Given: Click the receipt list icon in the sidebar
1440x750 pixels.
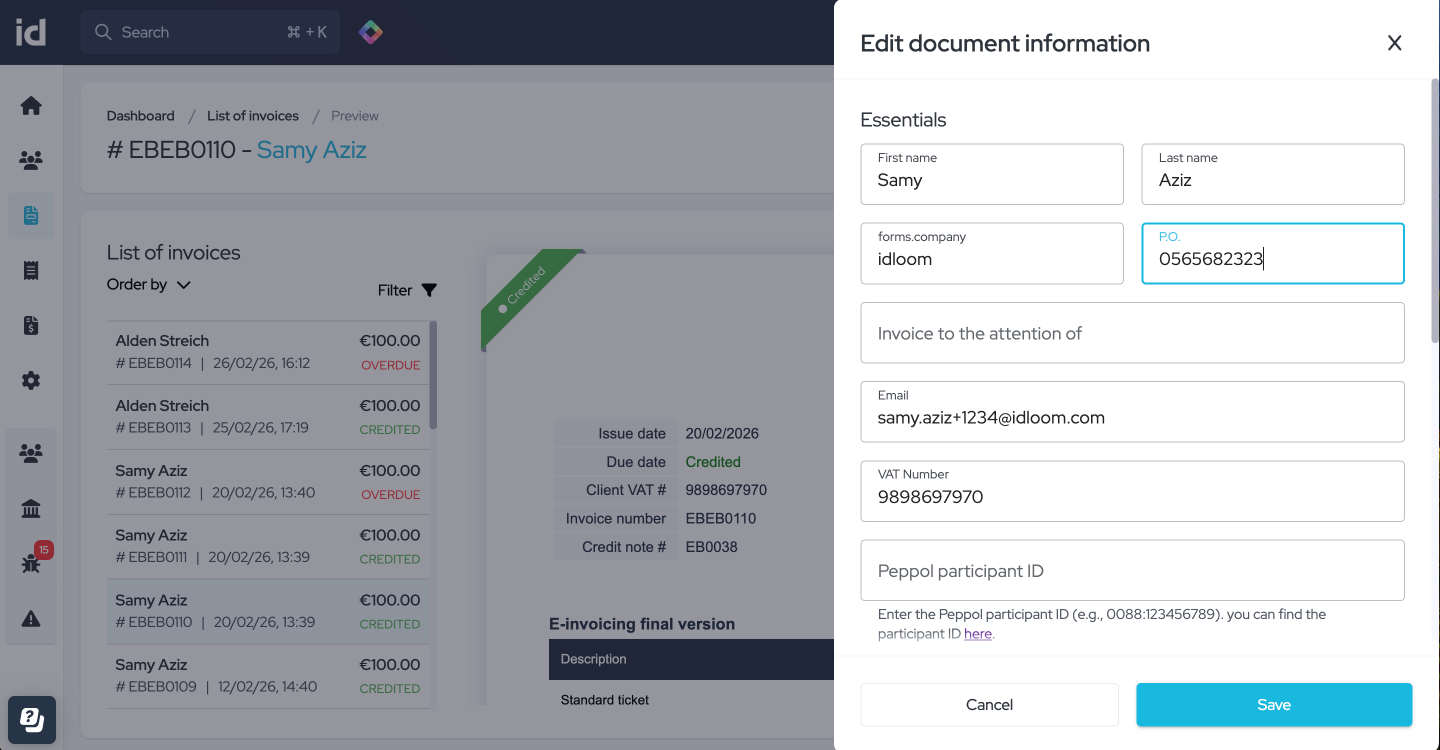Looking at the screenshot, I should pos(31,269).
